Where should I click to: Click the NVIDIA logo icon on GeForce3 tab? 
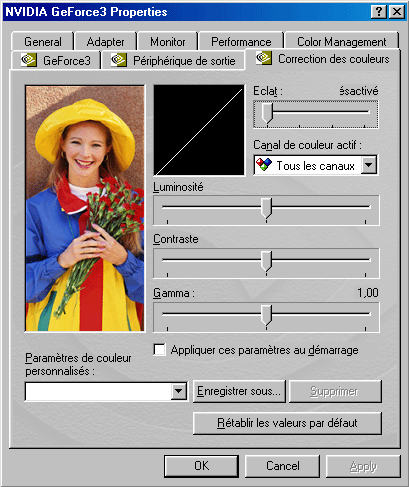tap(29, 60)
